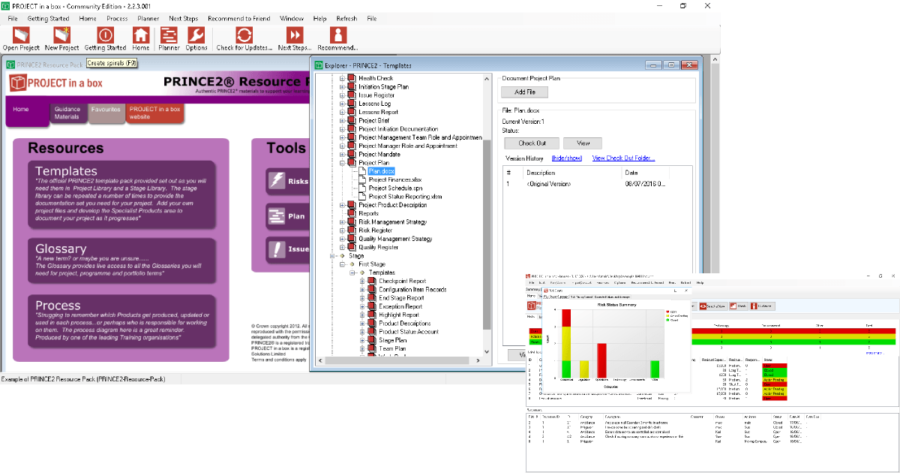
Task: Collapse the Stage tree node
Action: tap(332, 256)
